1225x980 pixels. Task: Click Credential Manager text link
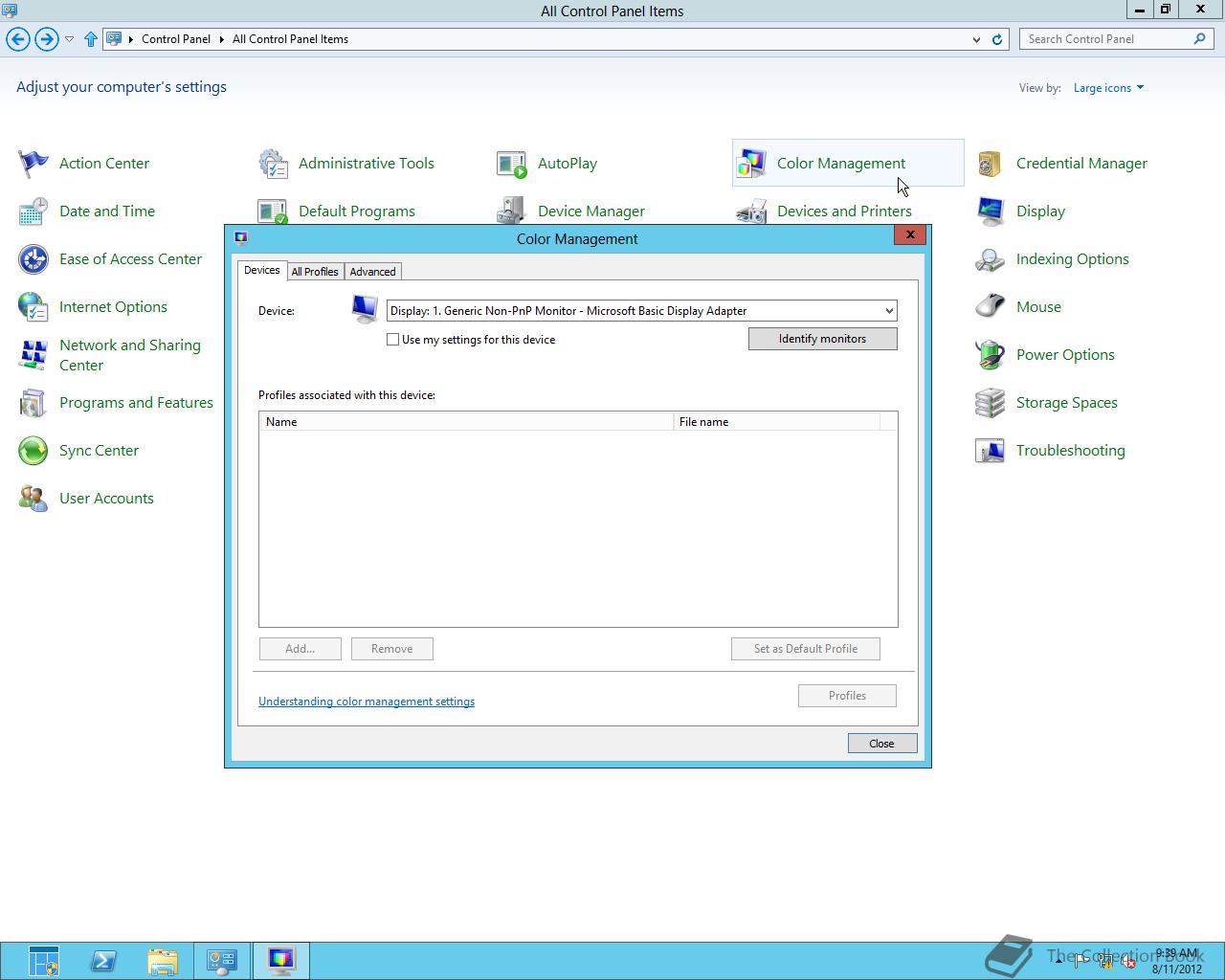coord(1081,164)
